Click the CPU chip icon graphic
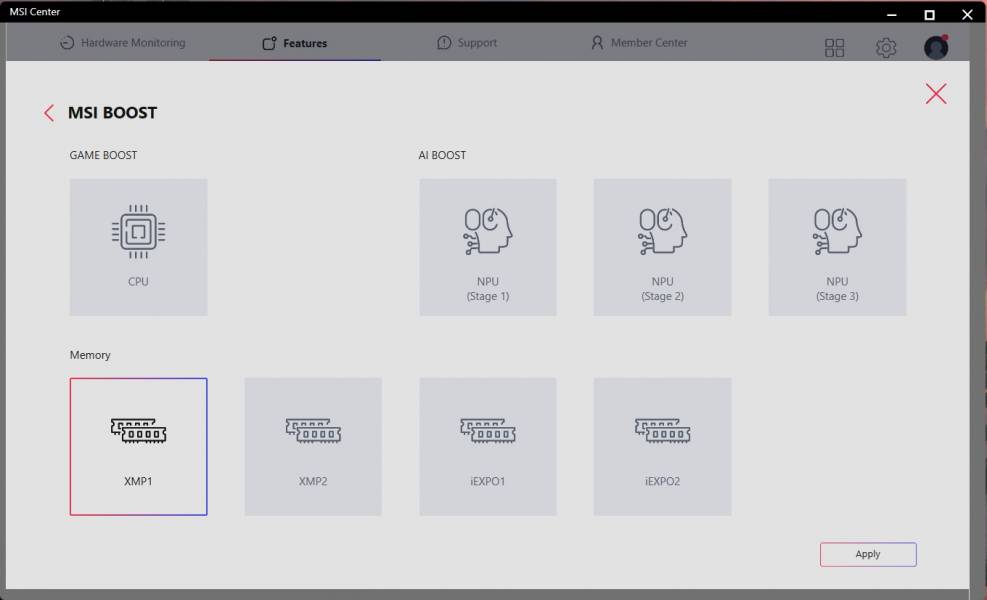The height and width of the screenshot is (600, 987). coord(138,231)
